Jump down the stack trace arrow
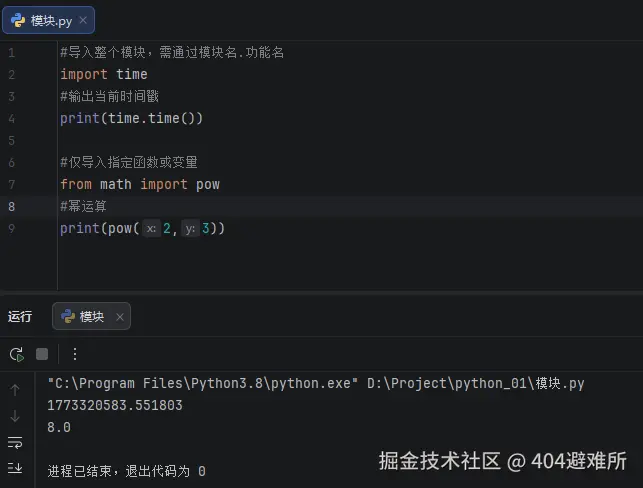Viewport: 643px width, 488px height. [15, 416]
